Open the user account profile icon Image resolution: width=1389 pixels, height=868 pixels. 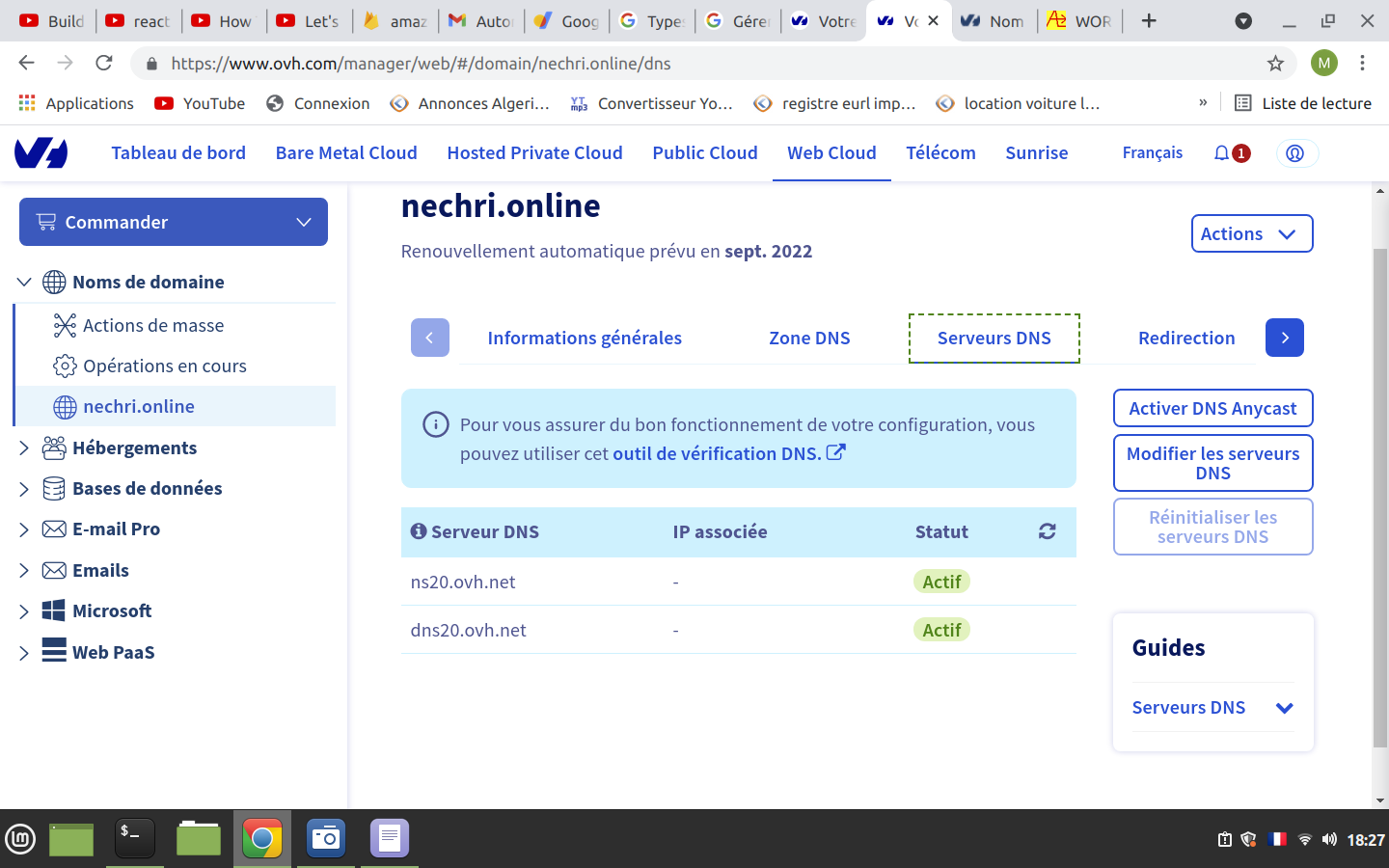pos(1295,153)
